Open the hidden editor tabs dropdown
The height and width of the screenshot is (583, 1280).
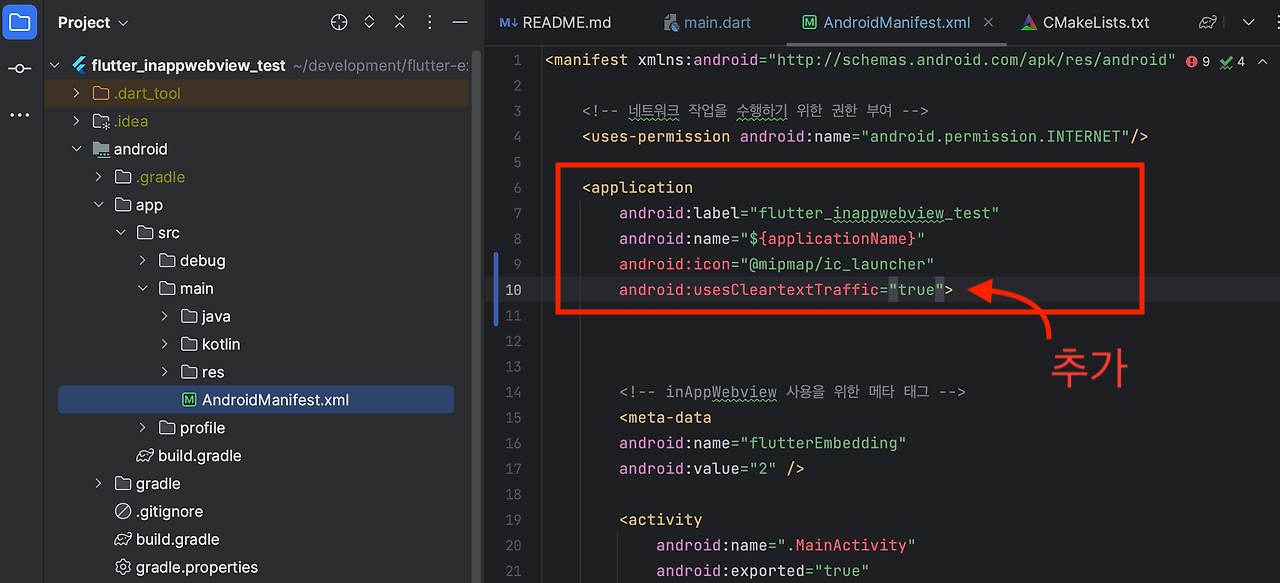(1249, 22)
